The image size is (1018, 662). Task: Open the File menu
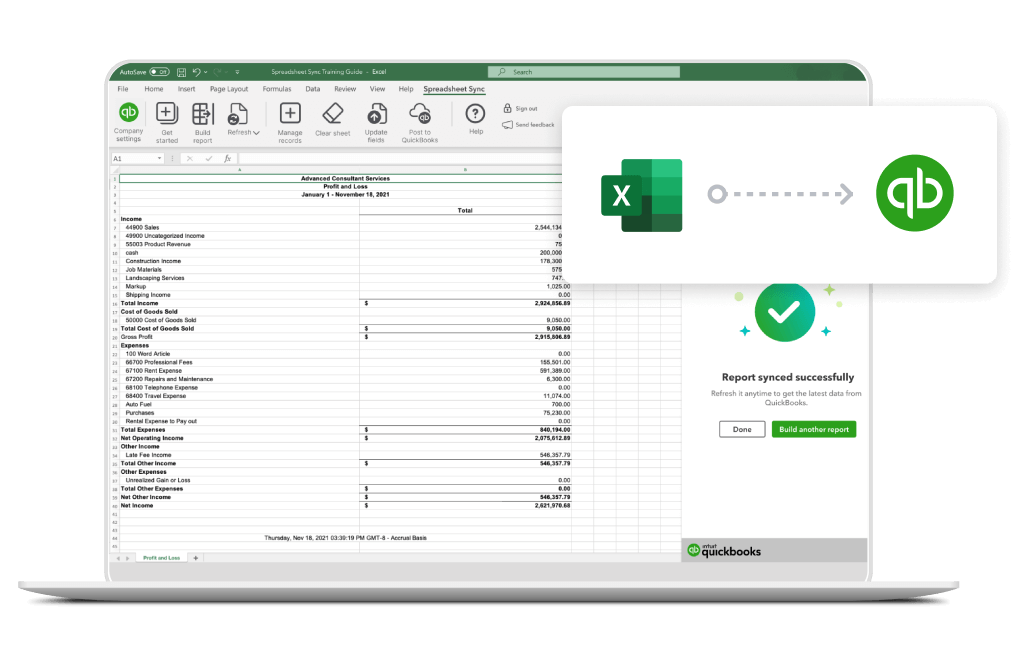click(123, 89)
